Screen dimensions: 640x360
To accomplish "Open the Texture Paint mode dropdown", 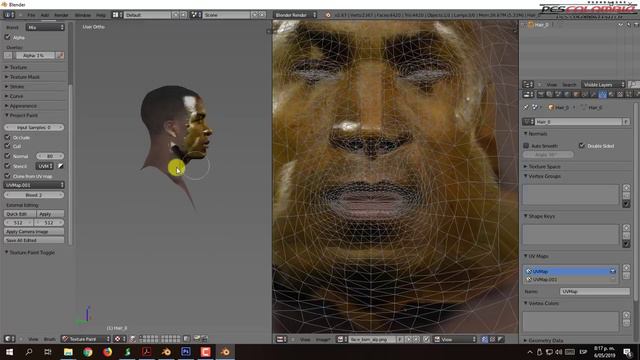I will coord(86,339).
